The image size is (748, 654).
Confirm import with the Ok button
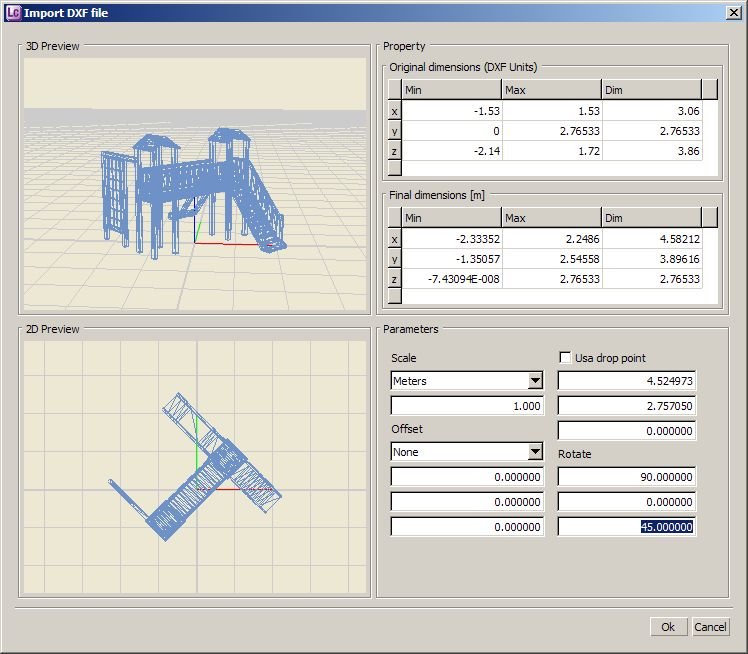[668, 627]
